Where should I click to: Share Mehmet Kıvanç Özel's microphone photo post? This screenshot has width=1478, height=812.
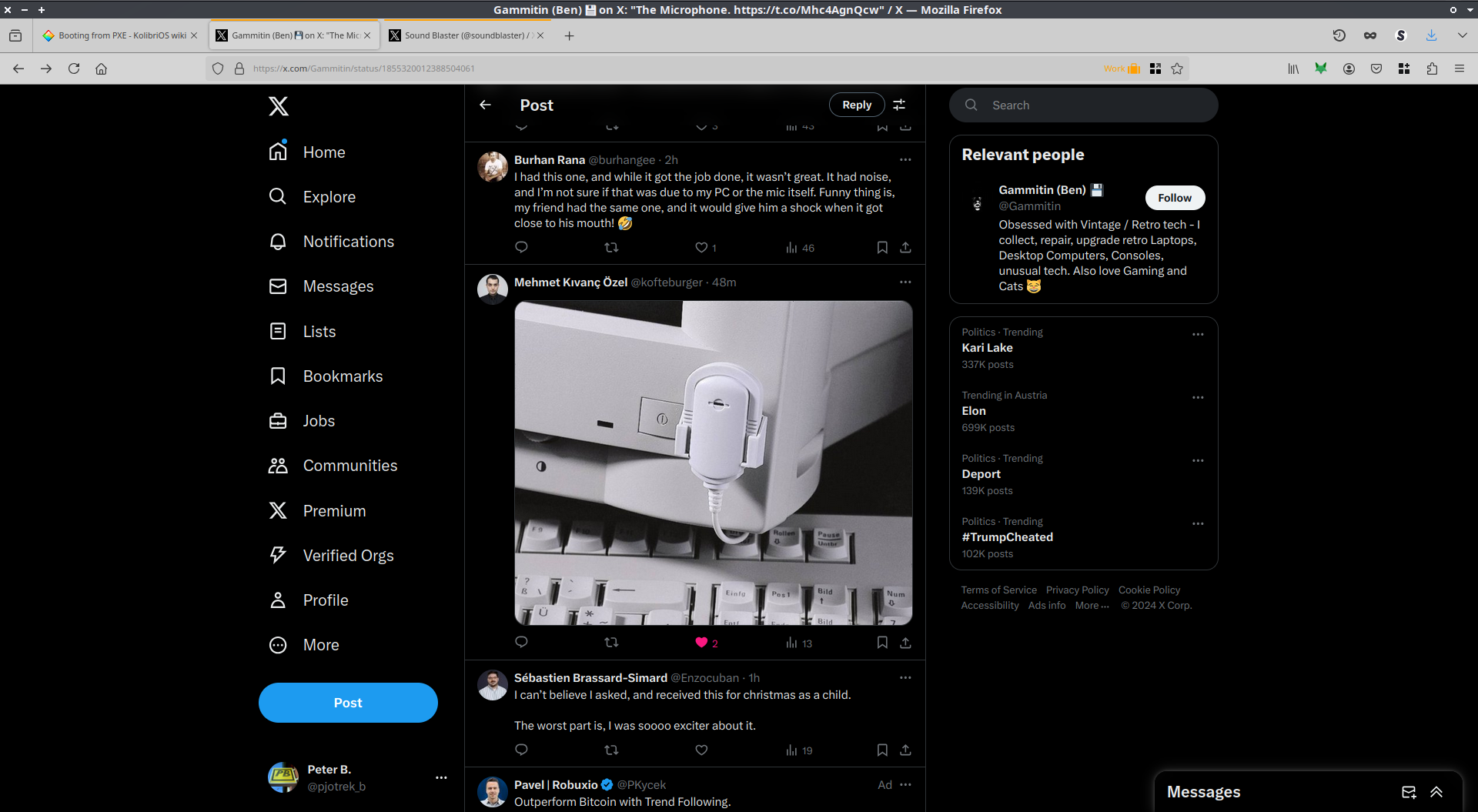905,643
